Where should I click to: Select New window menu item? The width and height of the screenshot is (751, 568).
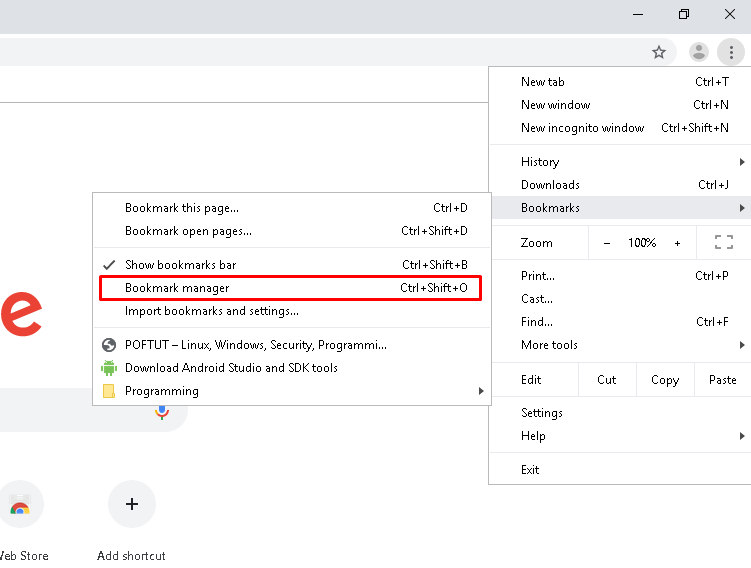coord(622,105)
